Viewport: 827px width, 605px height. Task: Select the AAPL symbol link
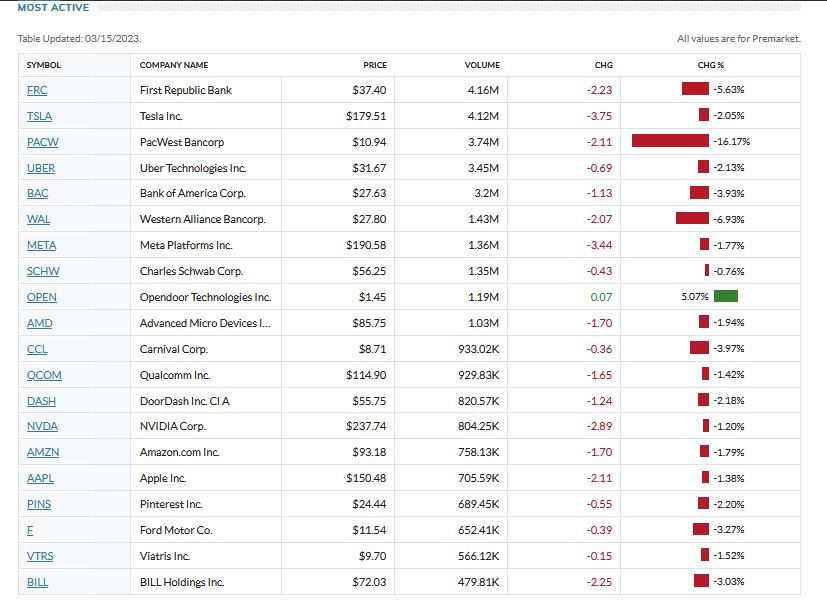(x=40, y=478)
